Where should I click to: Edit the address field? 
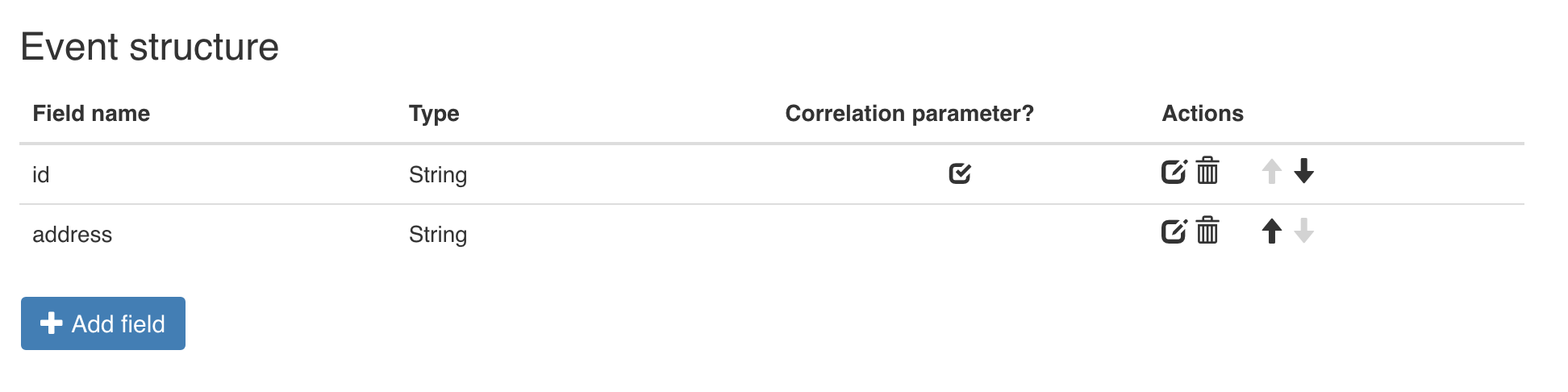[1174, 231]
